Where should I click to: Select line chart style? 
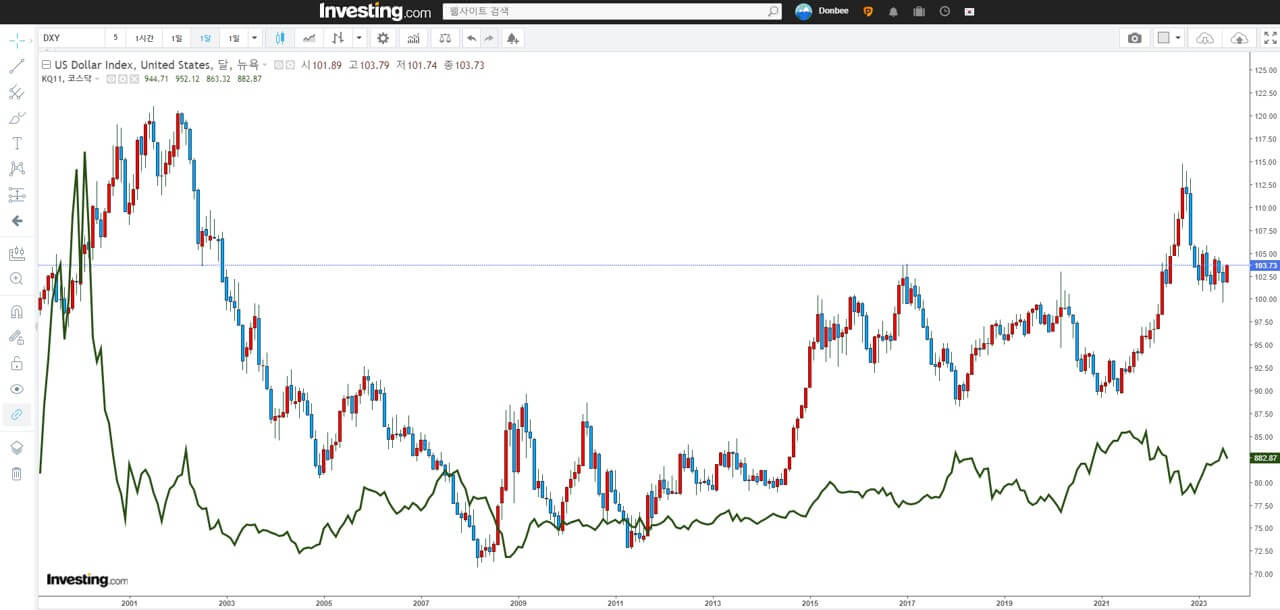tap(309, 38)
